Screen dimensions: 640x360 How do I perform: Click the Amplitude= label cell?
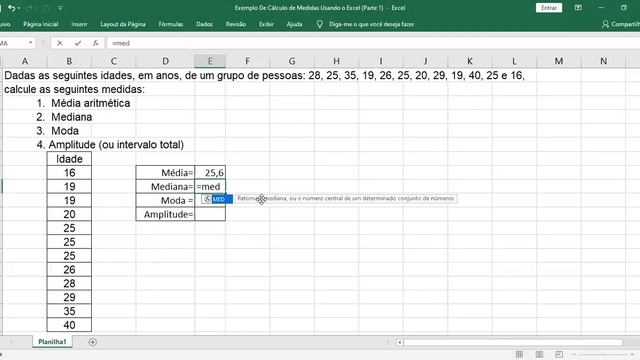pyautogui.click(x=165, y=214)
